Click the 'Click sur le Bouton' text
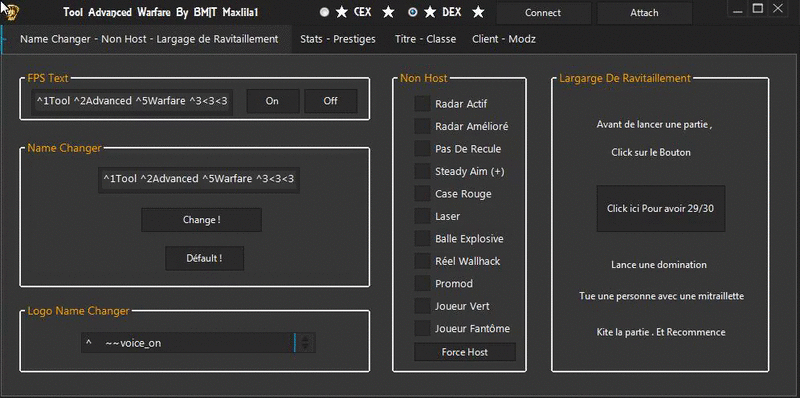The height and width of the screenshot is (398, 800). (651, 152)
